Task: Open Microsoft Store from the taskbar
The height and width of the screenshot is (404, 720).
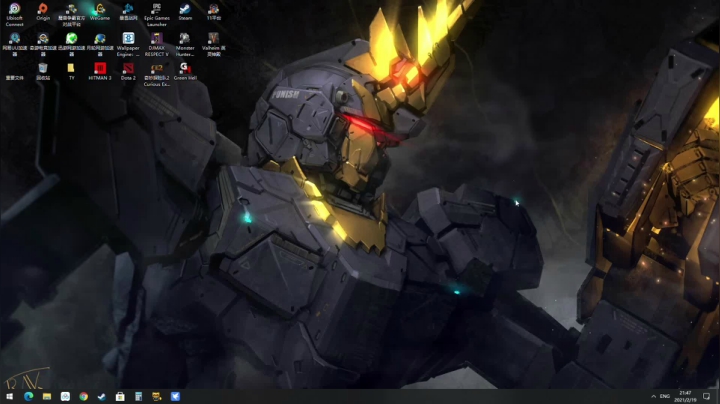Action: tap(120, 396)
